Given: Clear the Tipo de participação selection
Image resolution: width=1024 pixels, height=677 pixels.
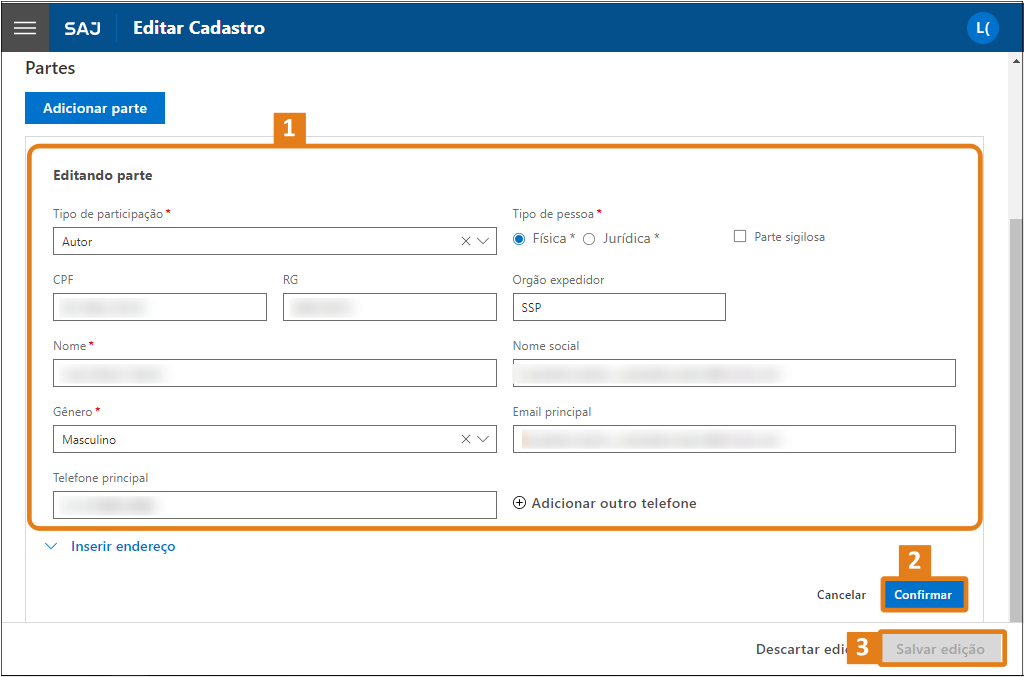Looking at the screenshot, I should 466,241.
